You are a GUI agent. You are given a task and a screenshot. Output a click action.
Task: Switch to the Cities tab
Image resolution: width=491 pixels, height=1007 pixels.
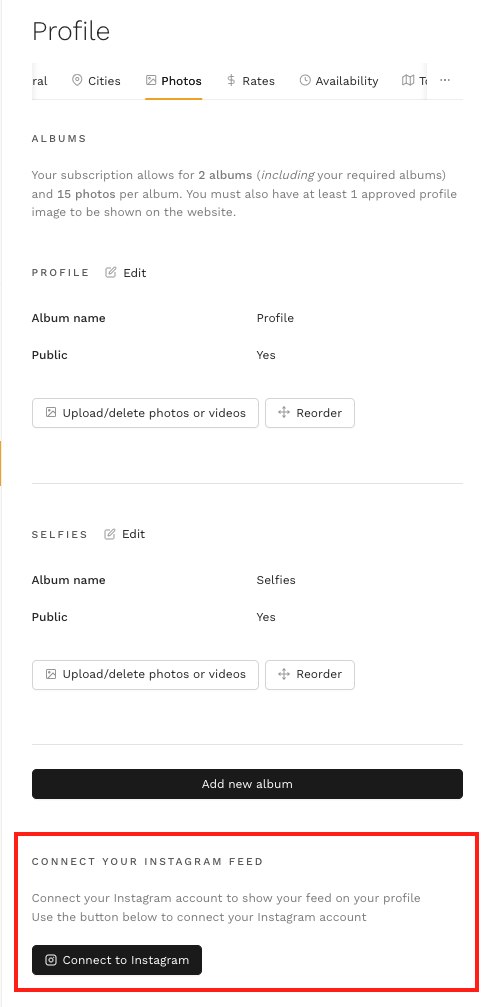click(x=96, y=81)
